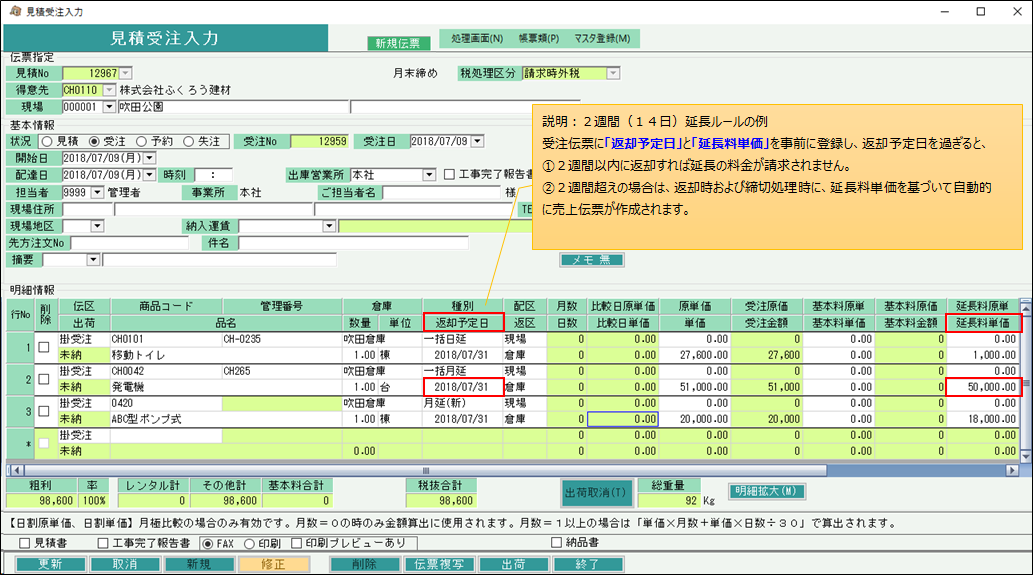Viewport: 1033px width, 575px height.
Task: Expand the 出庫営業所 dropdown
Action: 429,175
